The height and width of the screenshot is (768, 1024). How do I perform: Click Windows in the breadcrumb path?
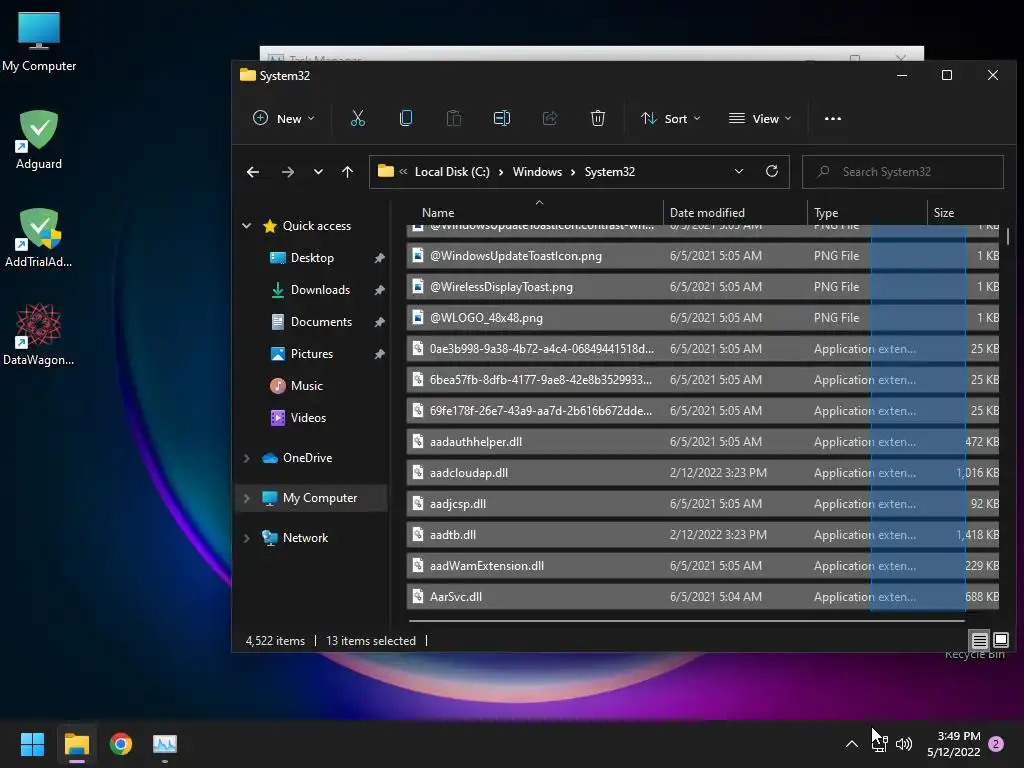point(537,172)
